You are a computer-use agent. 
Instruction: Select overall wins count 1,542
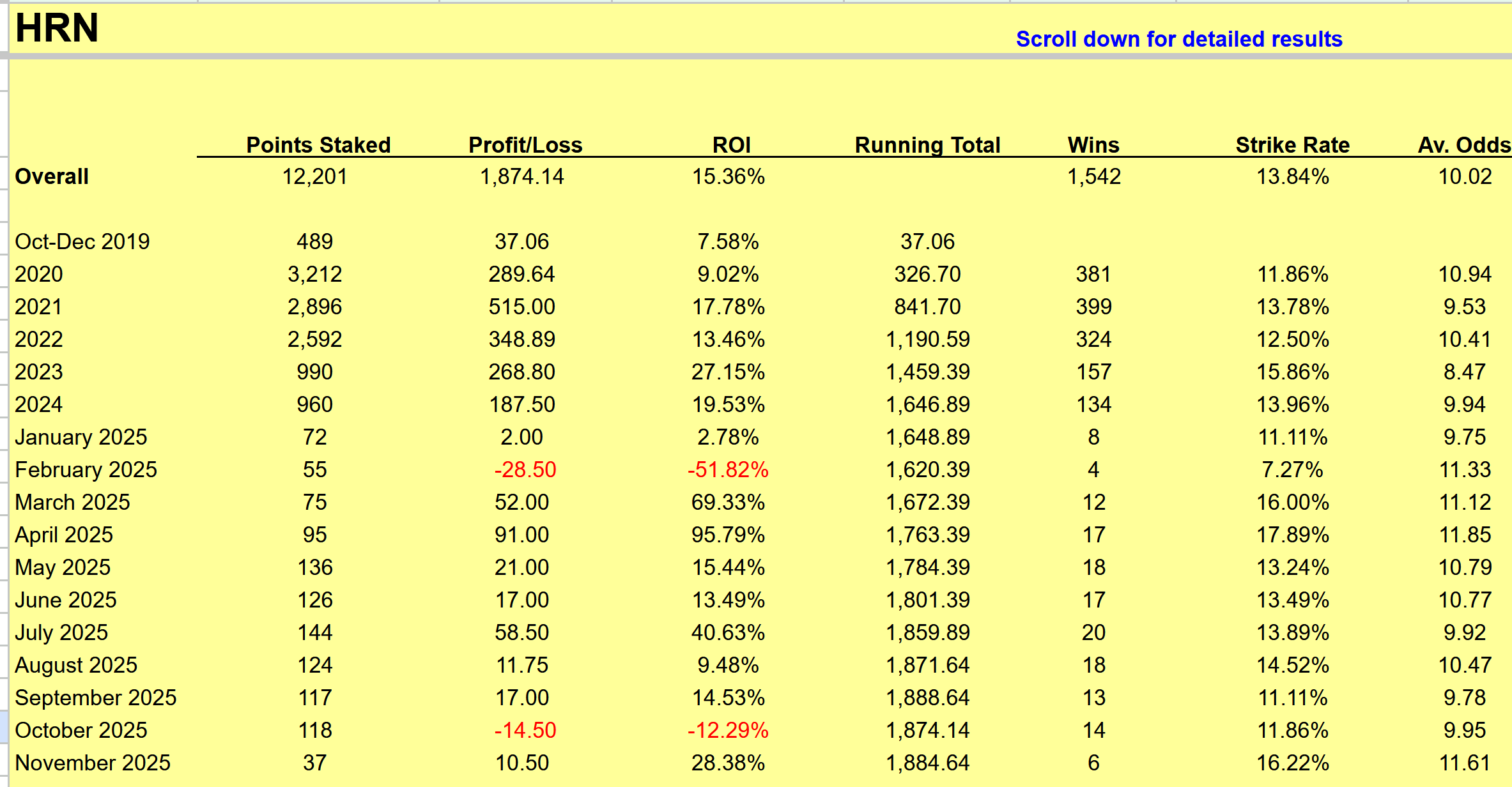click(x=1093, y=176)
